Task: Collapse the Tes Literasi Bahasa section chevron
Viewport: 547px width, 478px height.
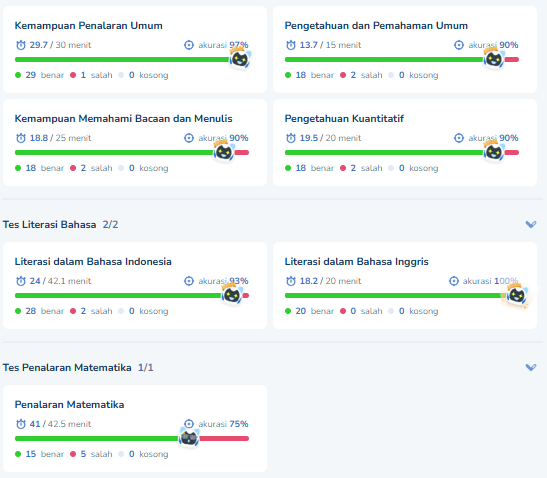Action: [x=531, y=224]
